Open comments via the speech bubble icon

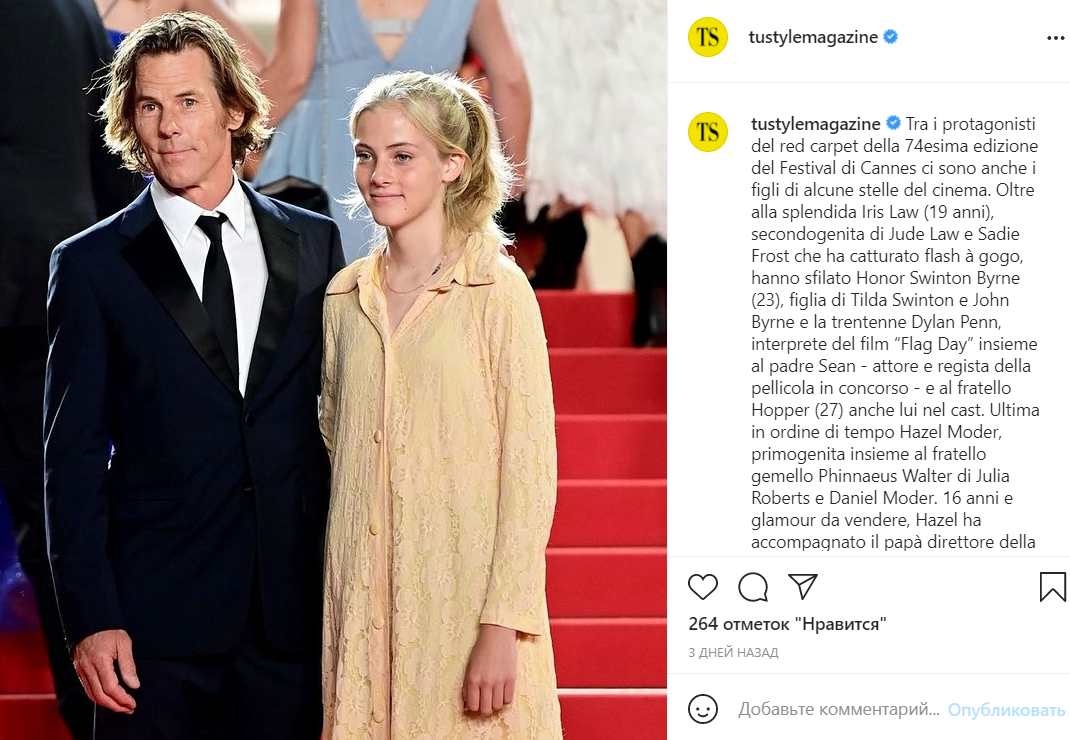[x=753, y=587]
